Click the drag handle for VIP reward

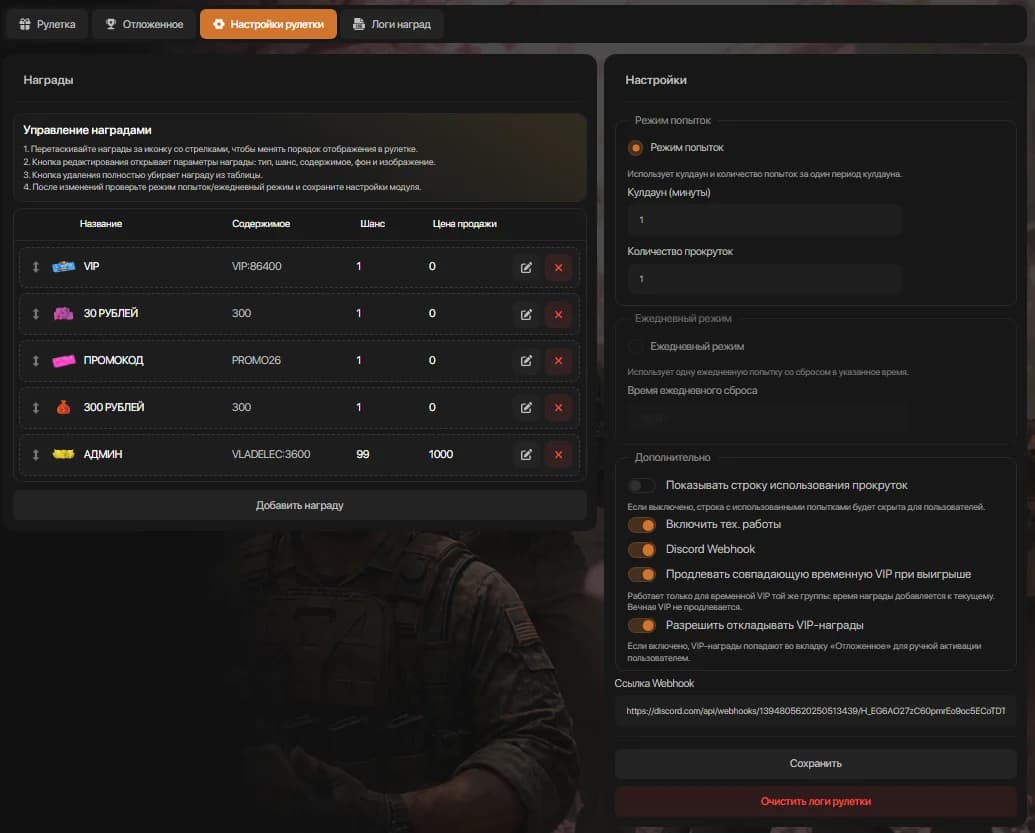[x=36, y=267]
